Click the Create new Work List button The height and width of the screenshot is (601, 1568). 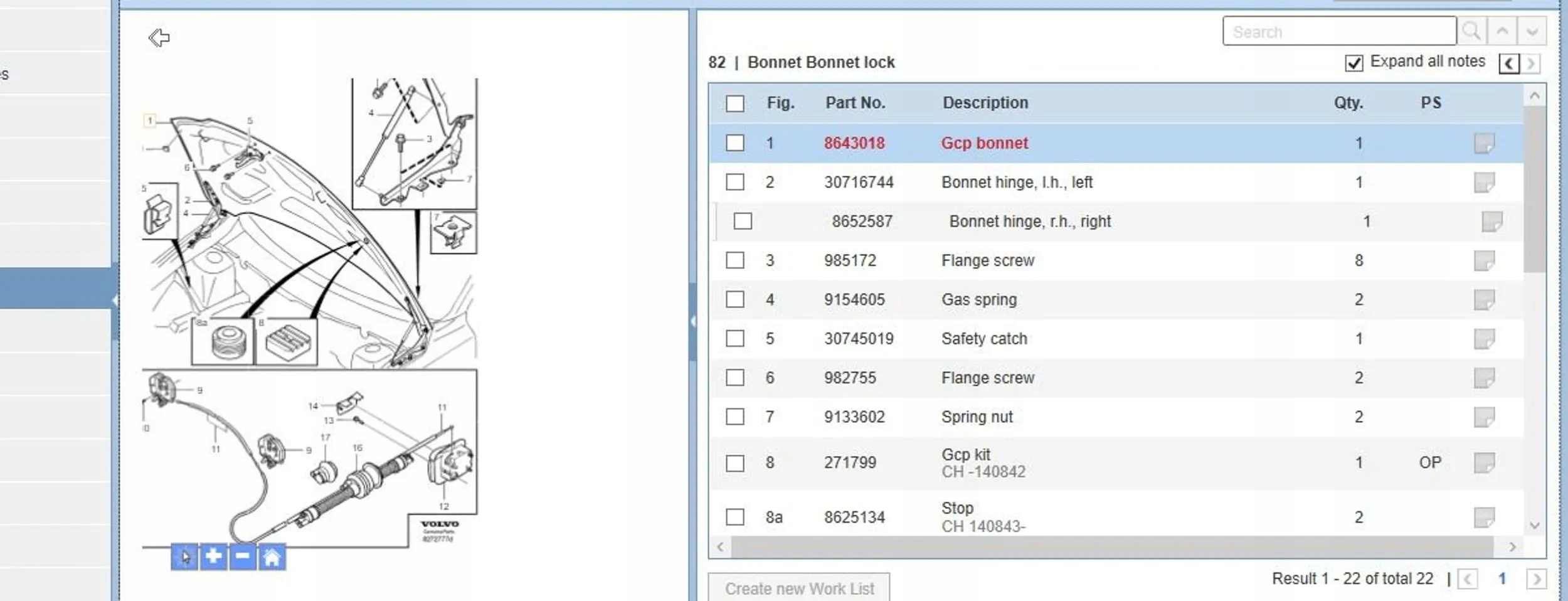(x=799, y=588)
